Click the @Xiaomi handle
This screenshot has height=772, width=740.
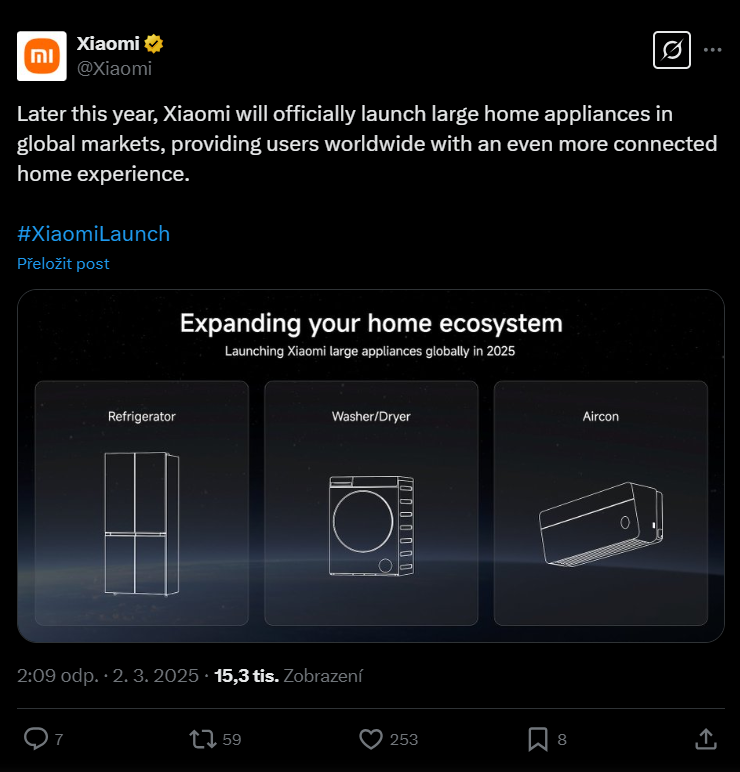pos(114,68)
